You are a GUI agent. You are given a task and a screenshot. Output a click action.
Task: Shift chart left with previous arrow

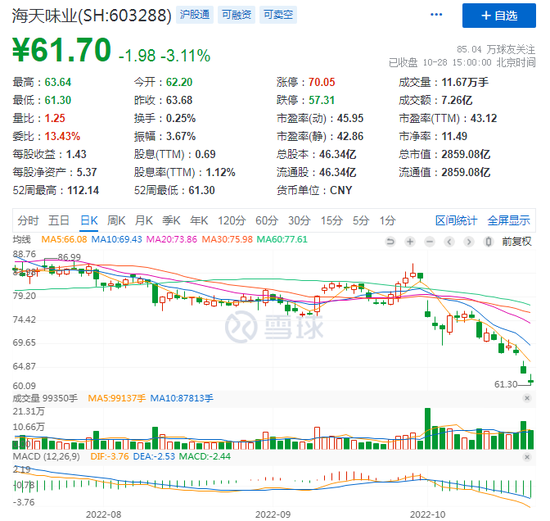pos(449,242)
